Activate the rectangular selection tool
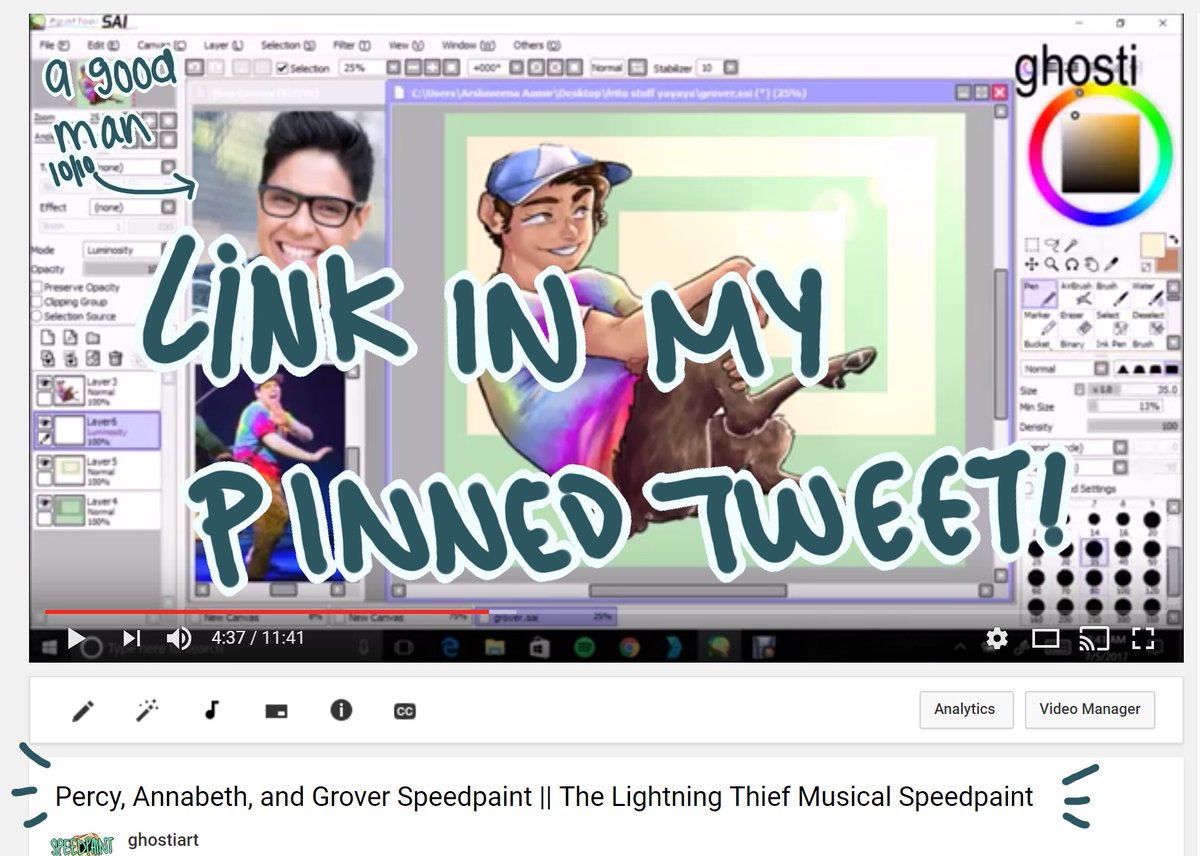 (1033, 245)
